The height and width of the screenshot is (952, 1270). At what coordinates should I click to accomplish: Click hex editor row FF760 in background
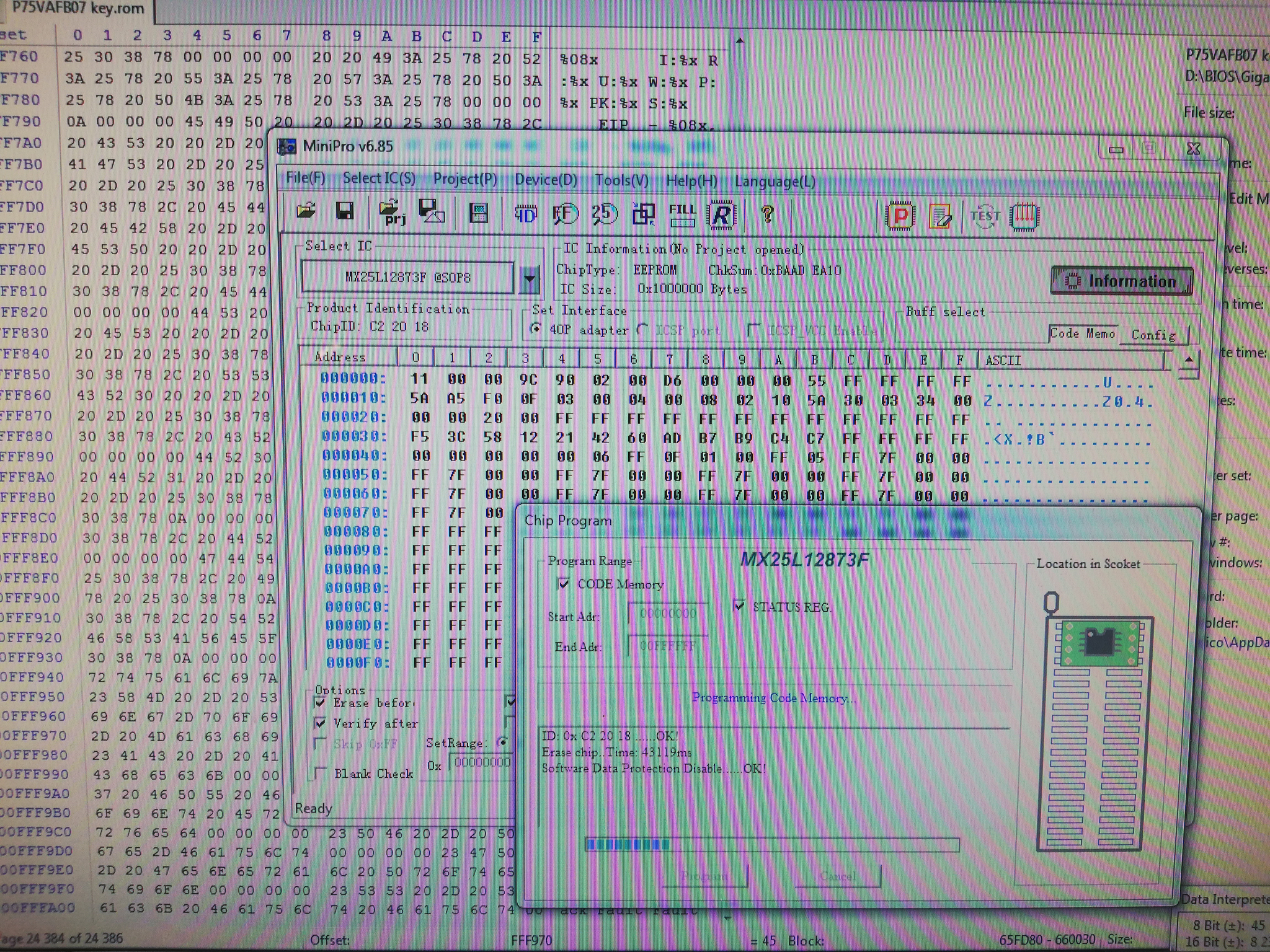[x=19, y=56]
